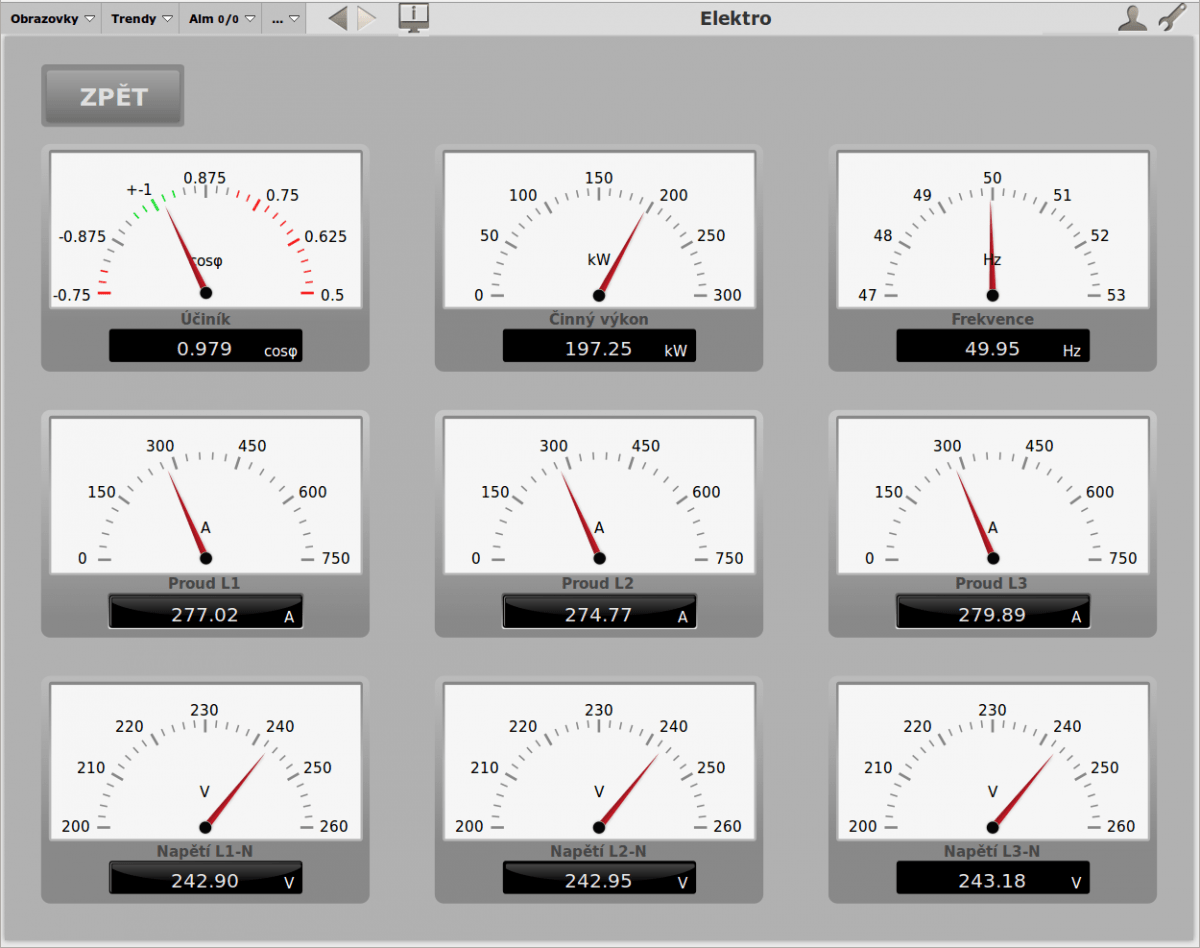The height and width of the screenshot is (948, 1200).
Task: Click the Proud L2 ammeter gauge
Action: coord(599,495)
